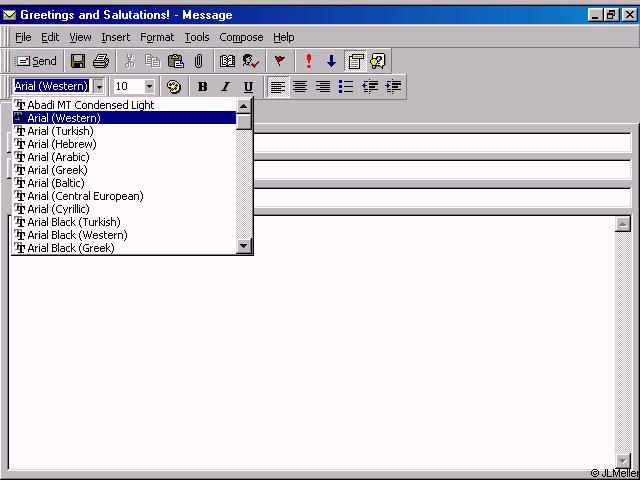Open the View menu

80,37
